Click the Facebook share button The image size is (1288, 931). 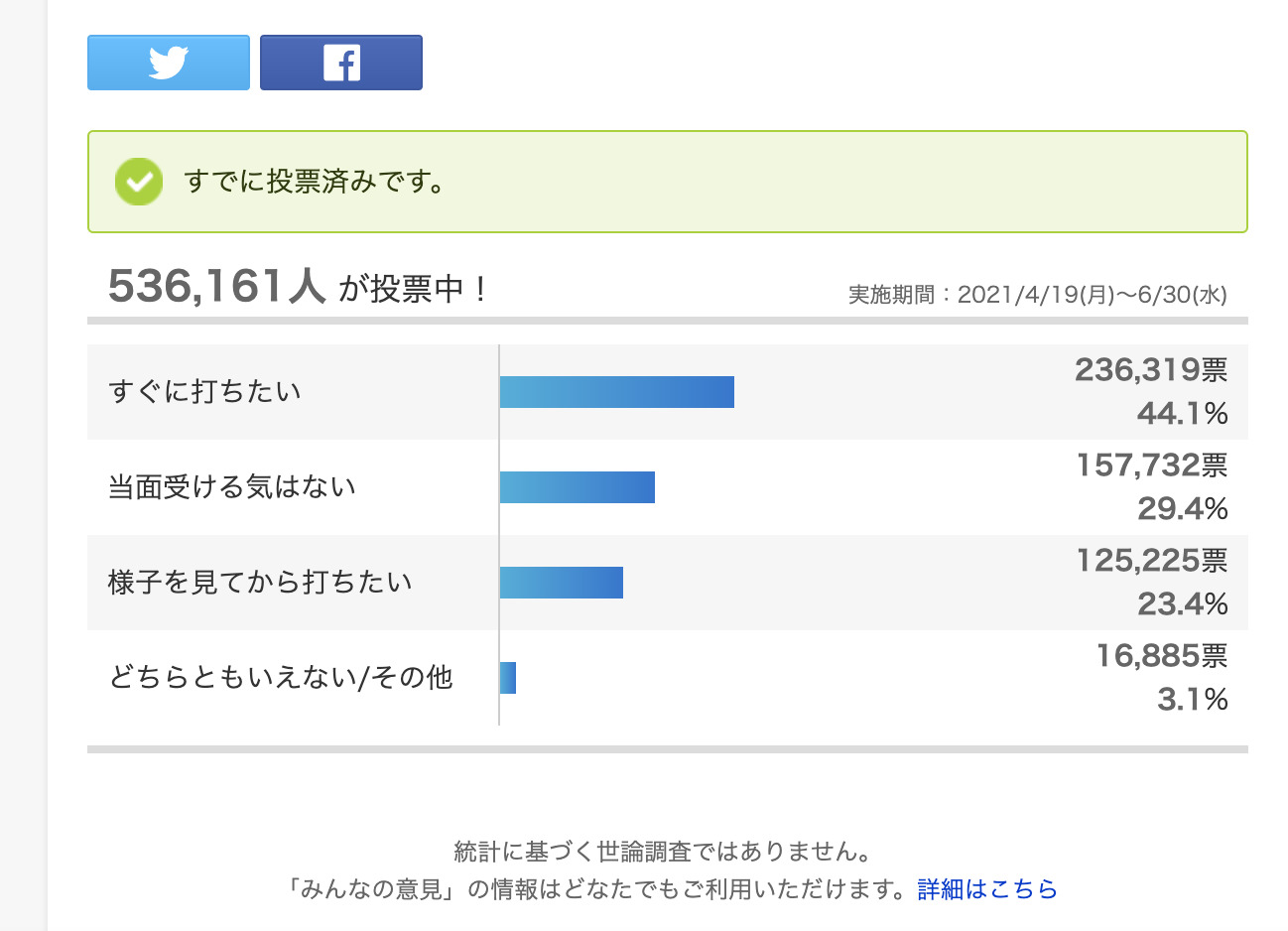pos(341,63)
